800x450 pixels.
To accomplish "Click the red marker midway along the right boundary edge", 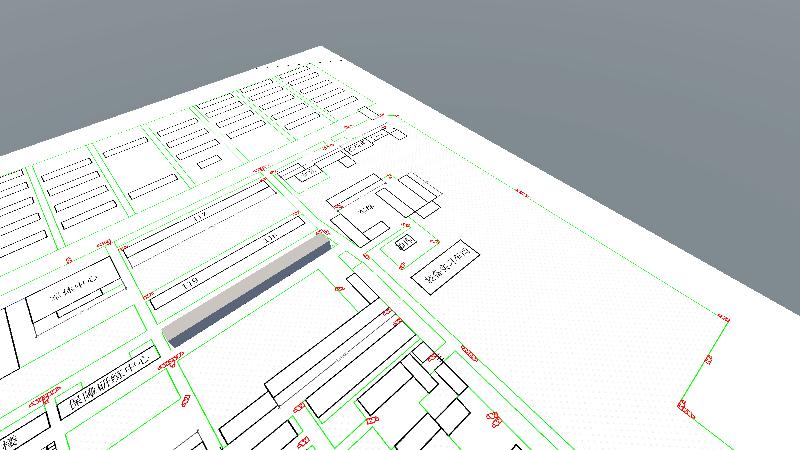I will (707, 358).
